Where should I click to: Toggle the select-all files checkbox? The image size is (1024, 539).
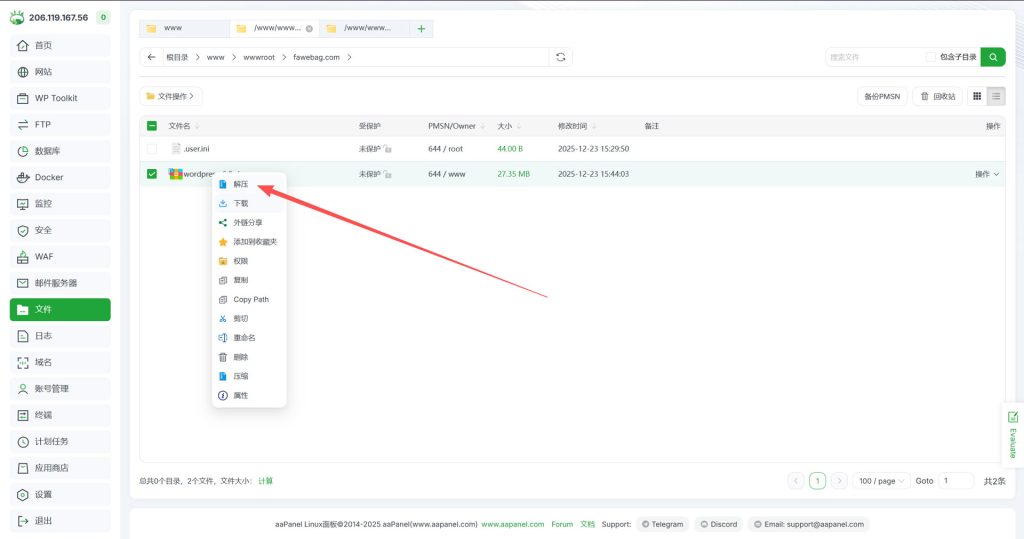[x=152, y=126]
